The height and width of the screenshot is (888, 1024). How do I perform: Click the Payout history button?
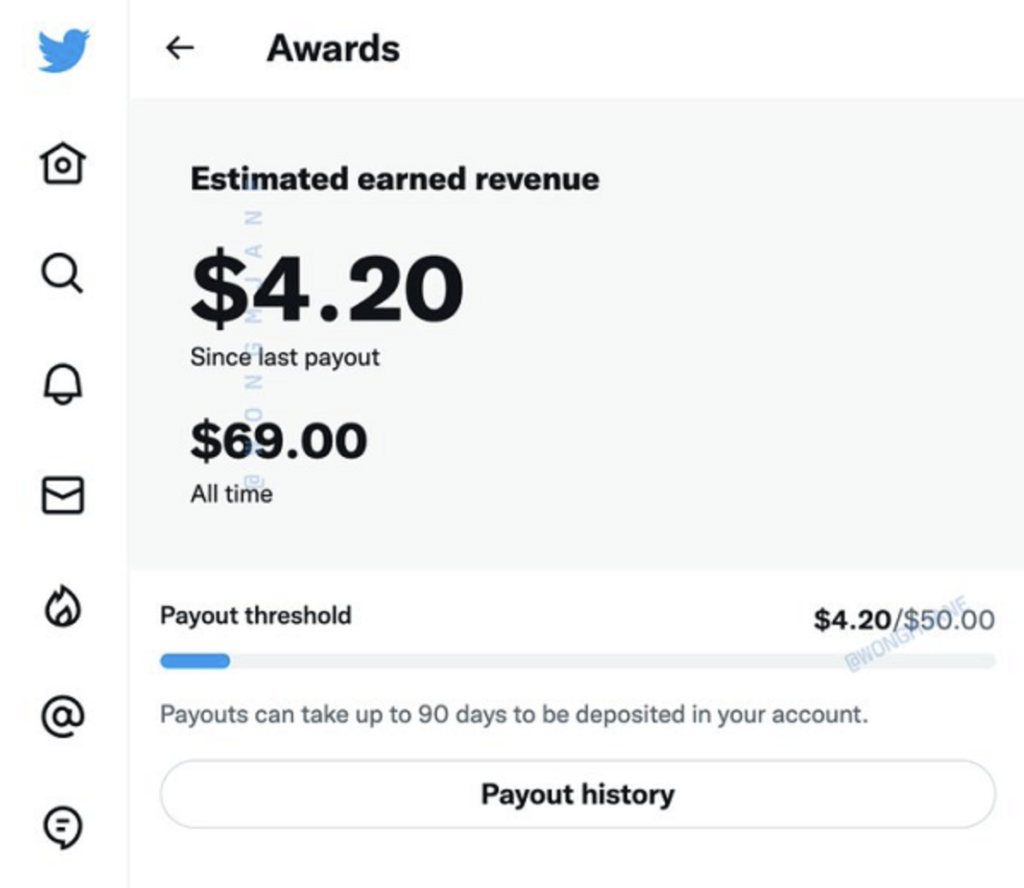(577, 795)
